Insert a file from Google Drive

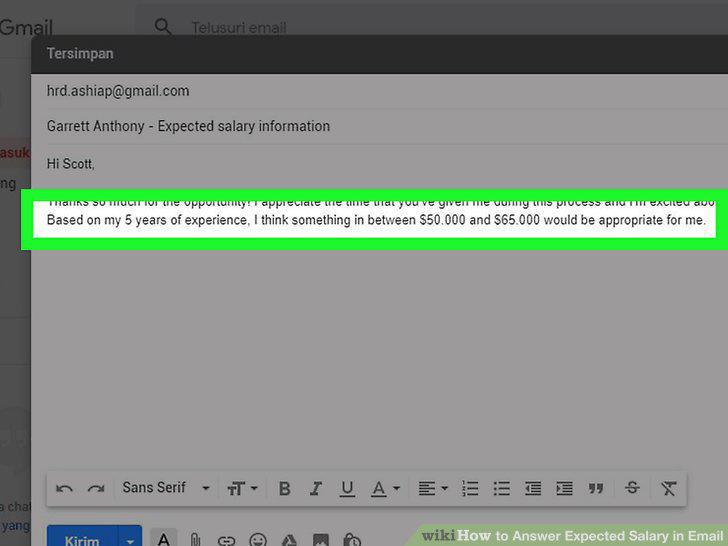click(x=289, y=540)
